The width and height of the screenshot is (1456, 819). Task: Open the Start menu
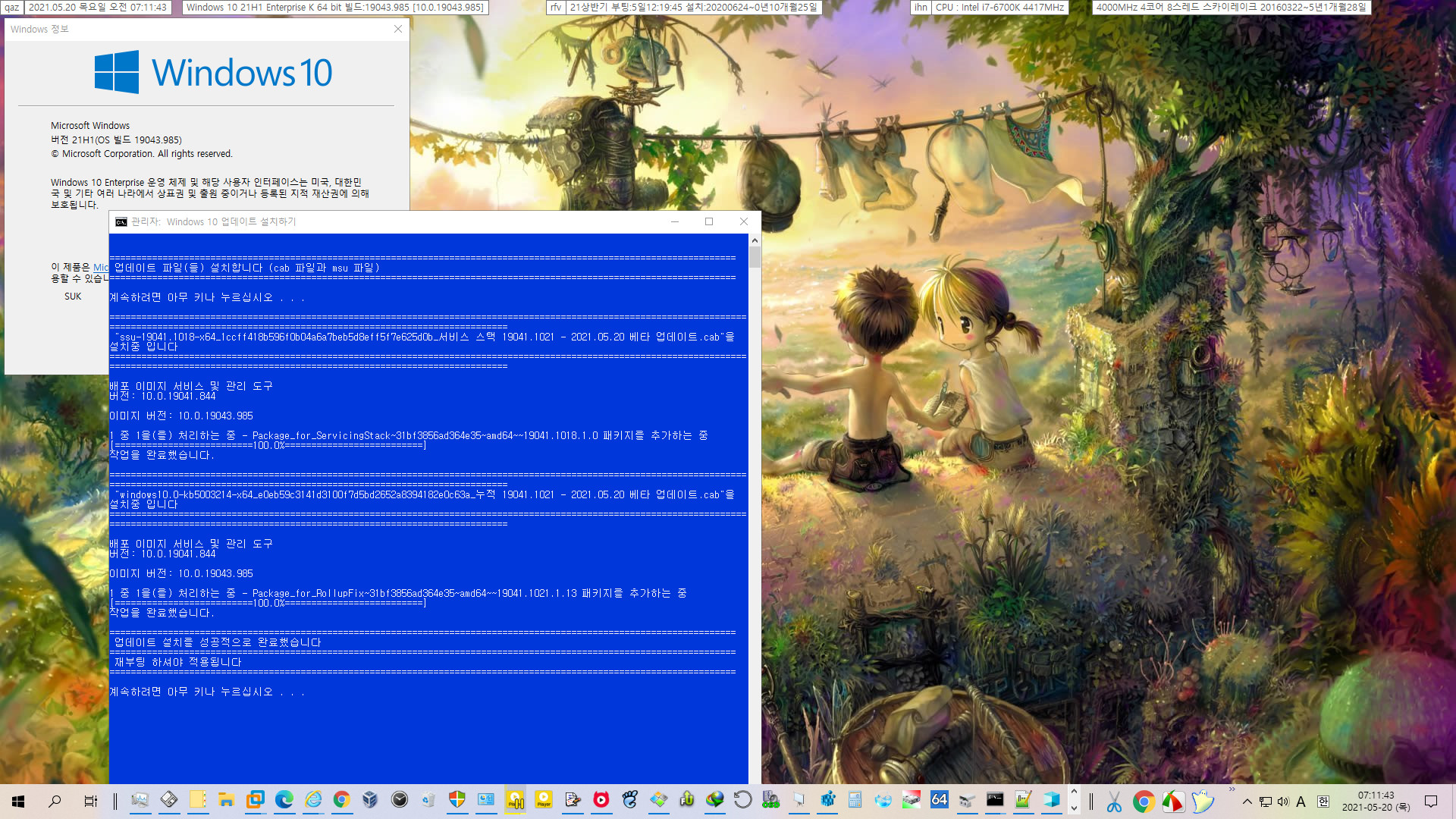coord(18,801)
